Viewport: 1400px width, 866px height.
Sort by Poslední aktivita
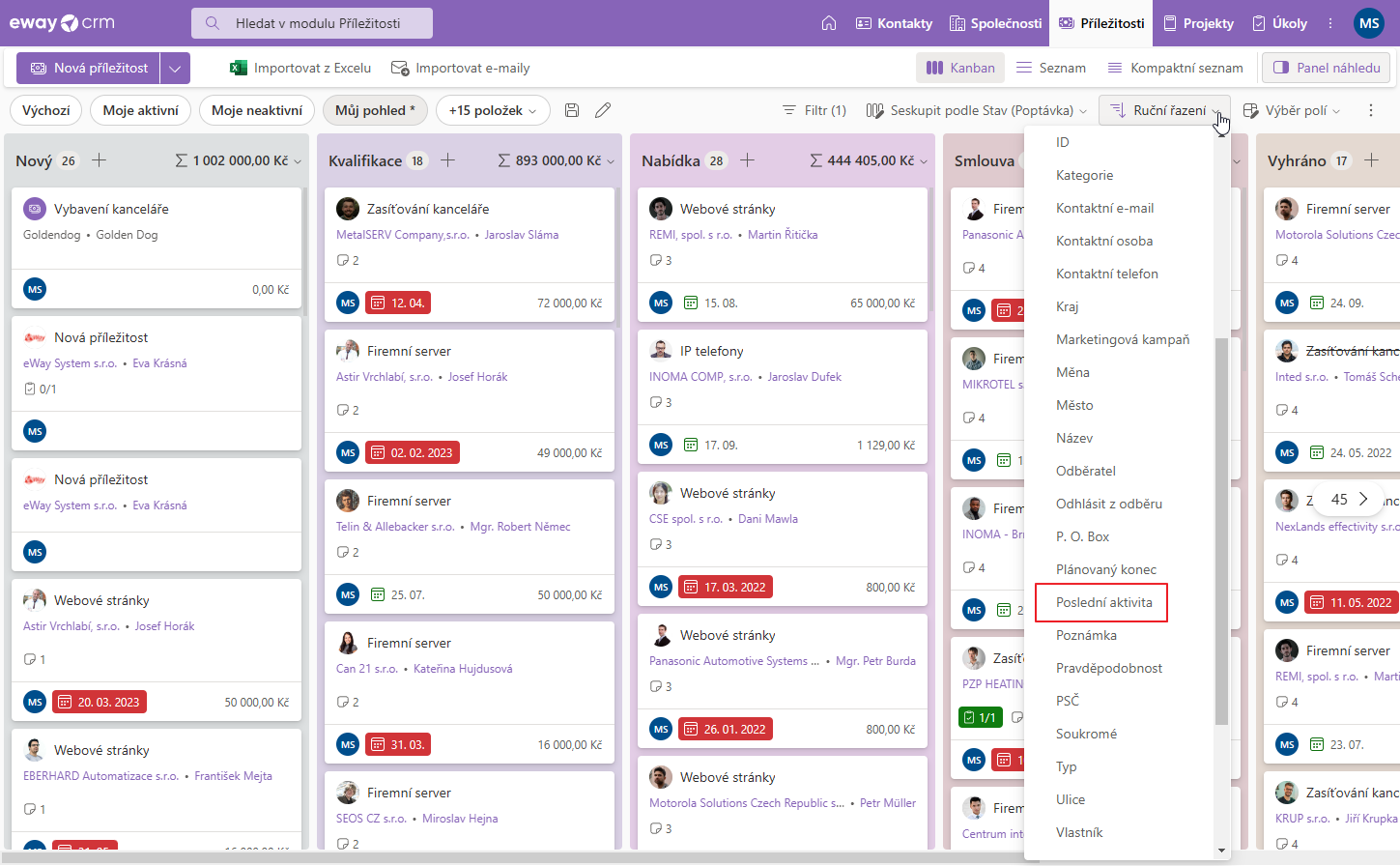tap(1119, 602)
